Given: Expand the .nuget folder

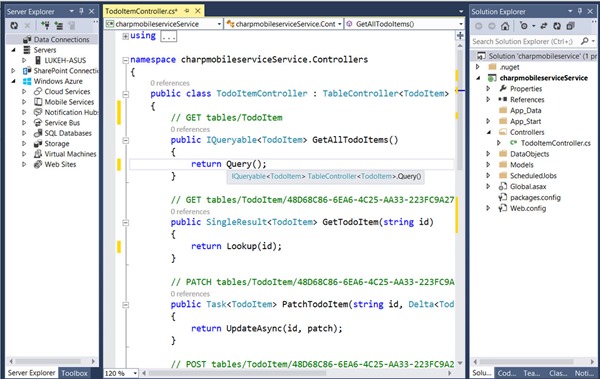Looking at the screenshot, I should 478,67.
